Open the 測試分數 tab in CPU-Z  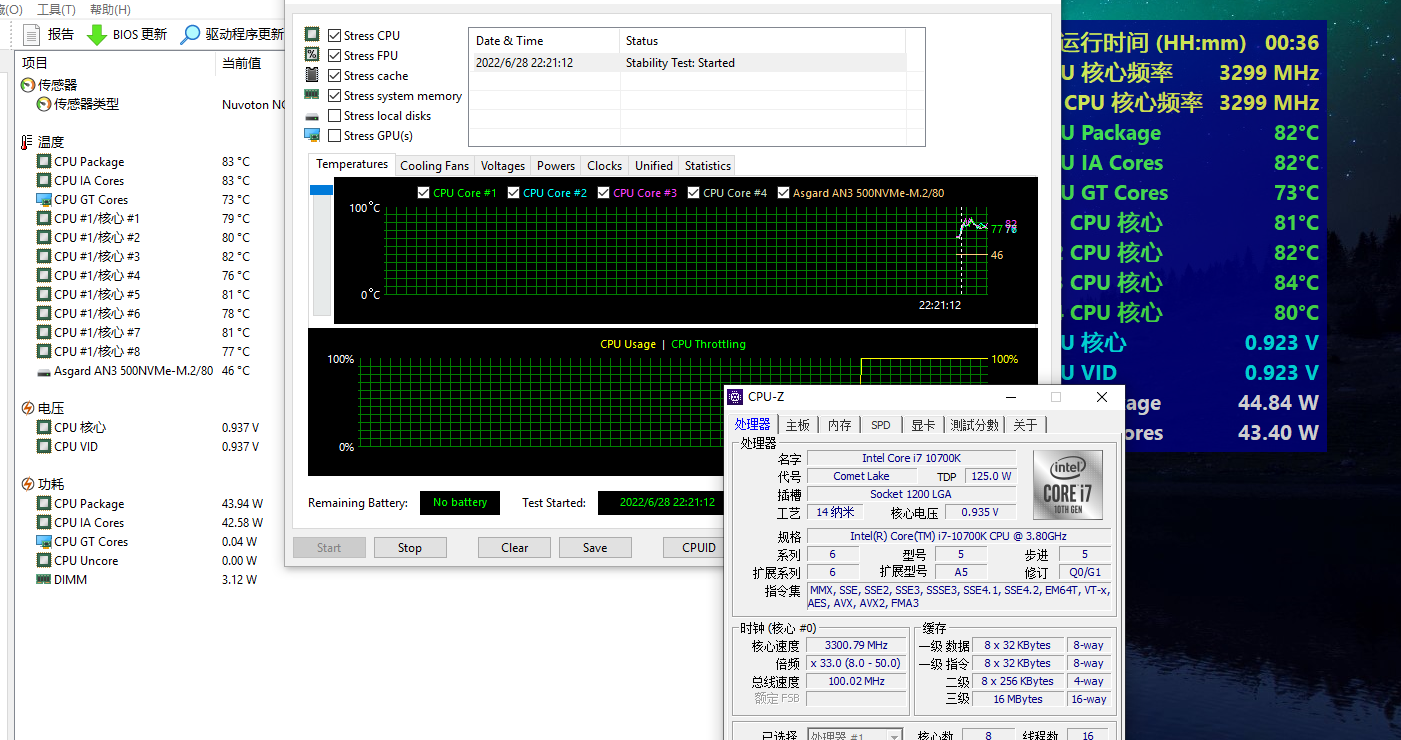974,425
